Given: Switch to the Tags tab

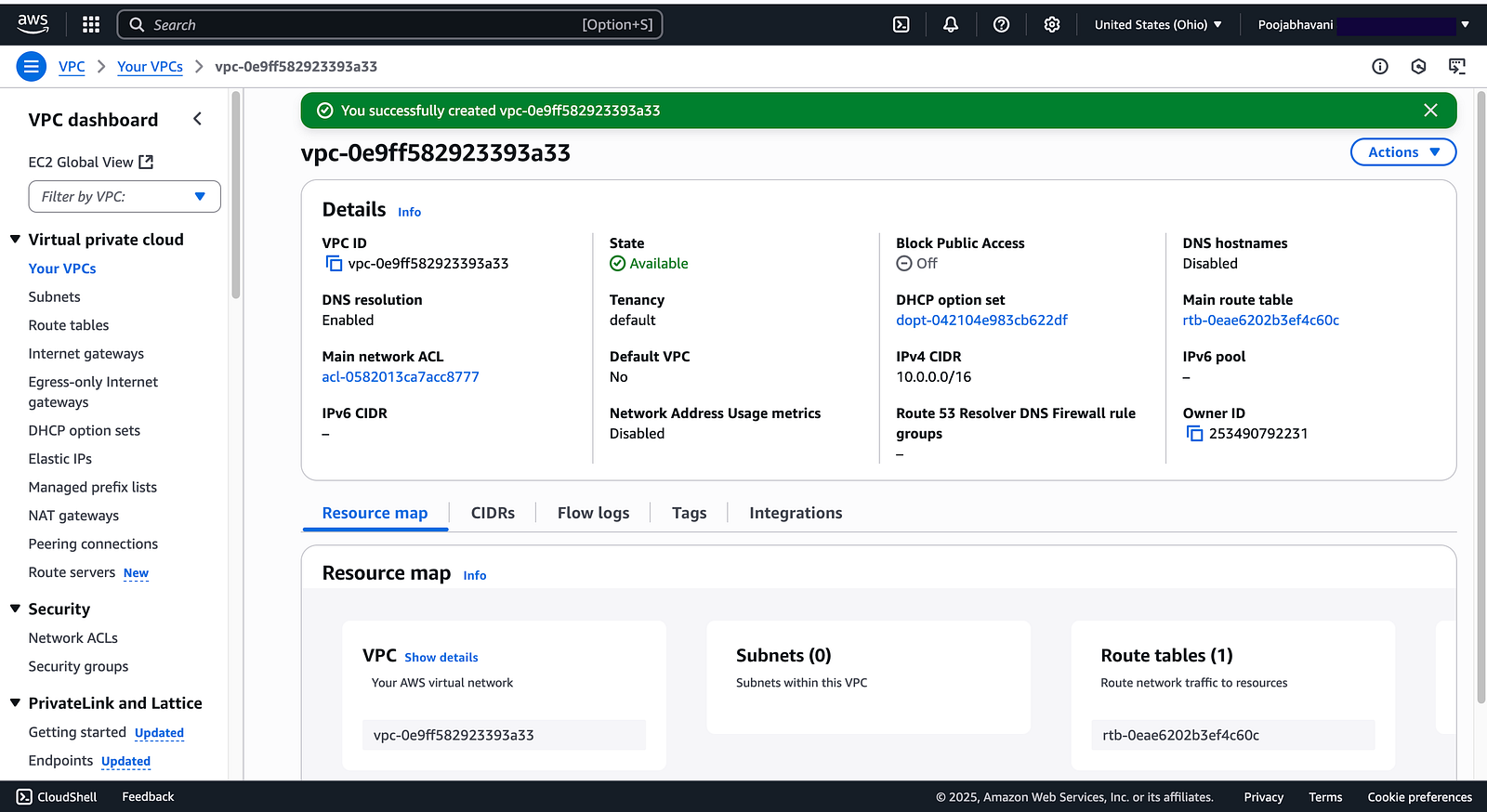Looking at the screenshot, I should click(689, 513).
